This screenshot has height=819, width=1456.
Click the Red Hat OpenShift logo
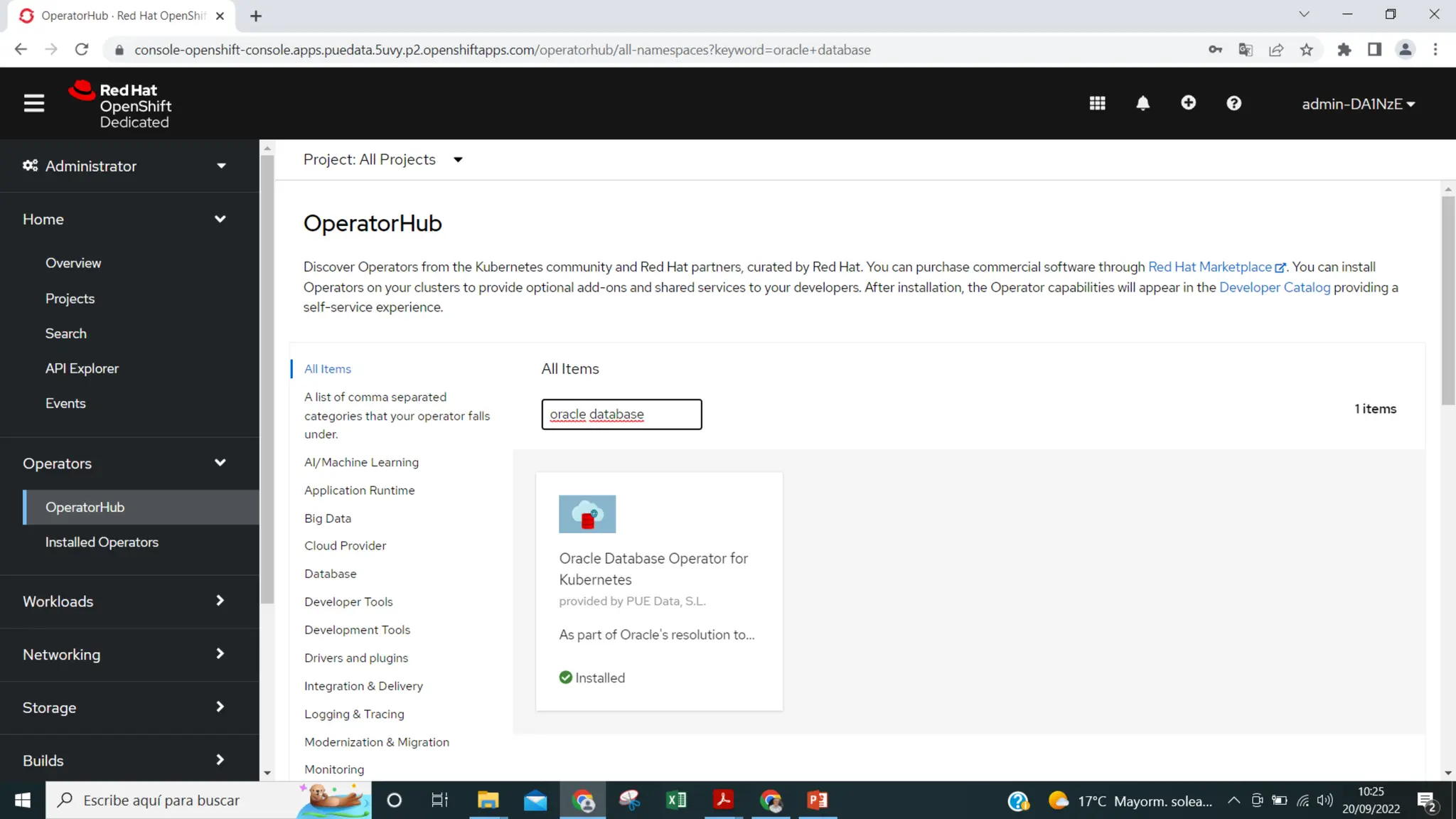coord(119,105)
